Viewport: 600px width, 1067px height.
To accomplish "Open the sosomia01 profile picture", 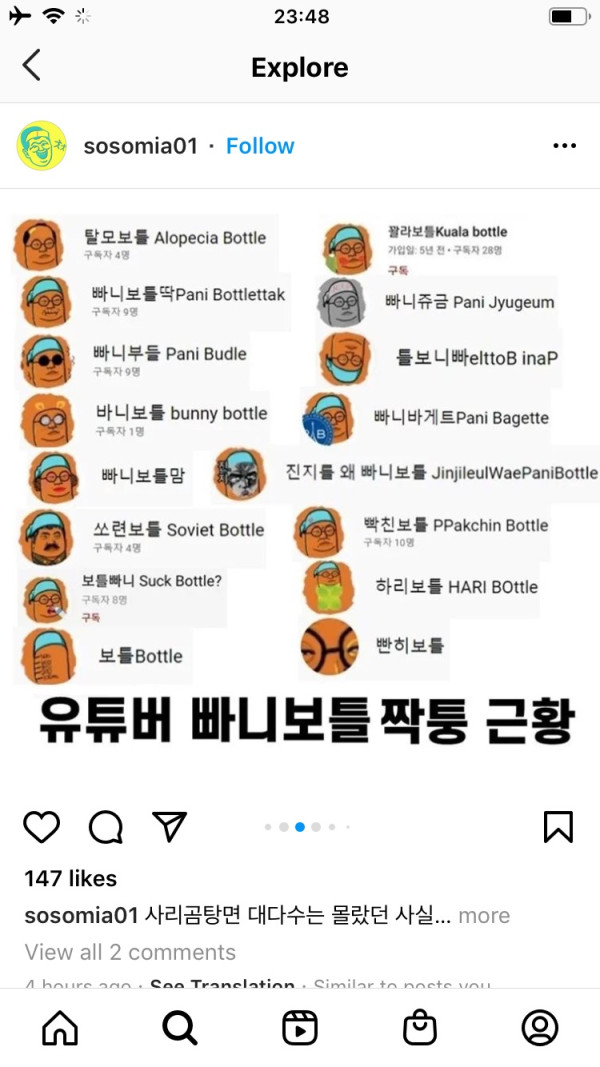I will (41, 146).
